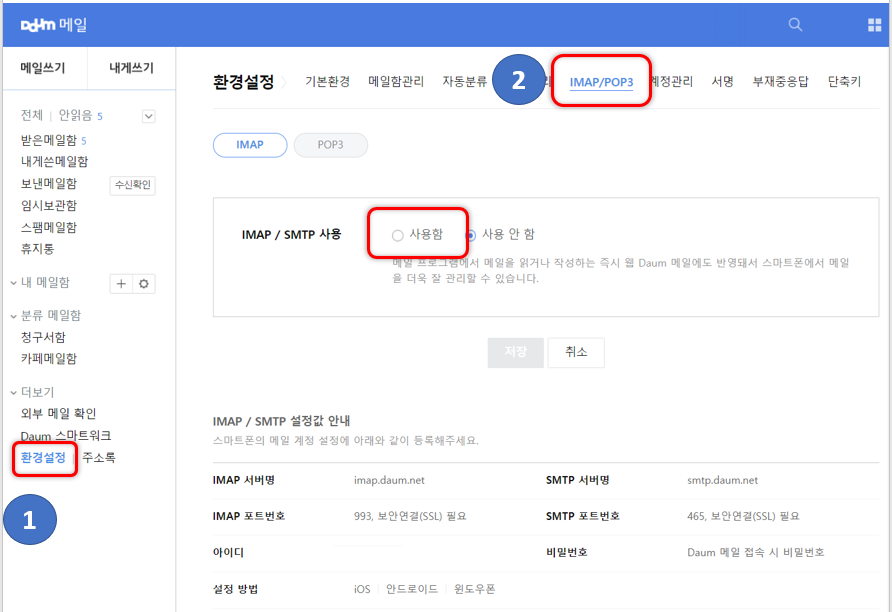This screenshot has height=612, width=892.
Task: Open 환경설정 in the sidebar
Action: [x=43, y=458]
